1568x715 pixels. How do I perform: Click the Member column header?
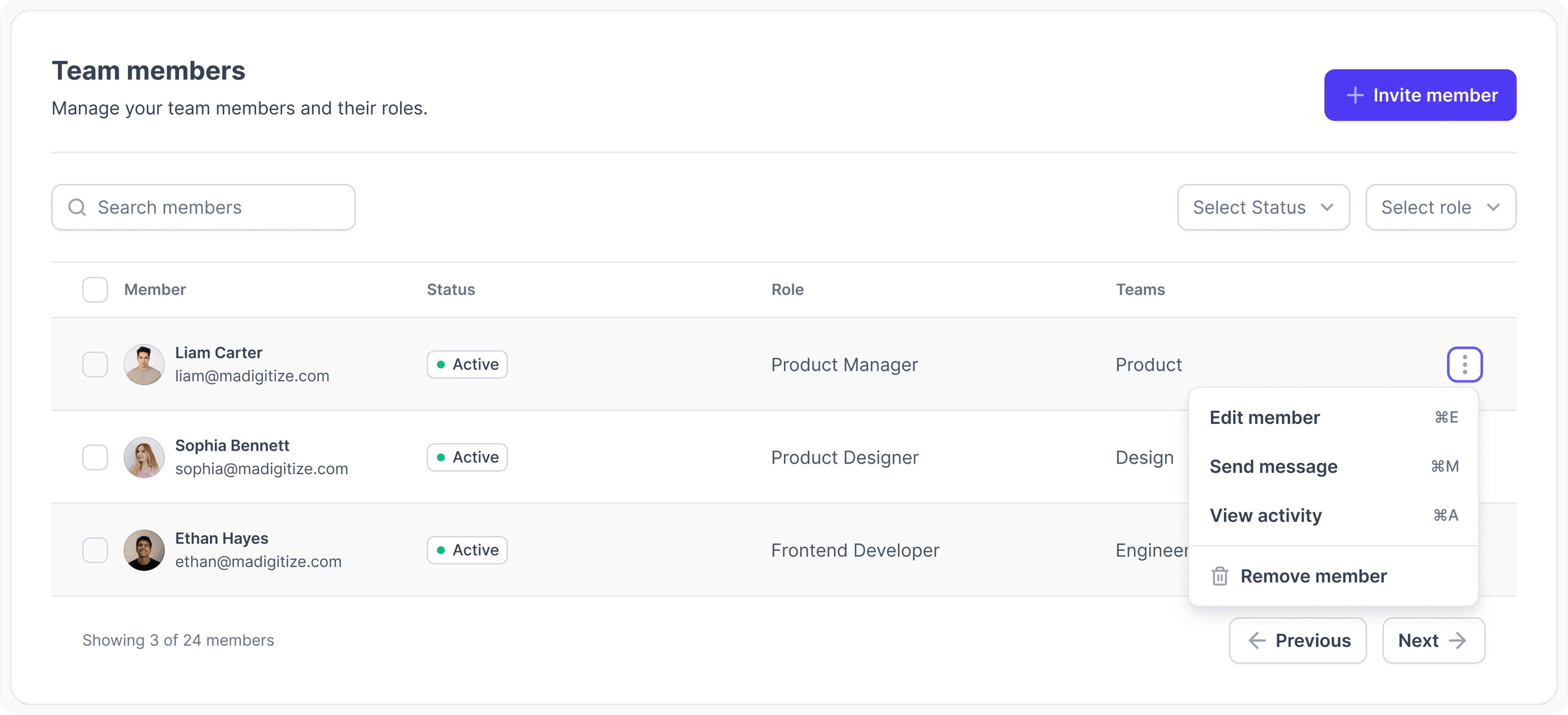155,290
